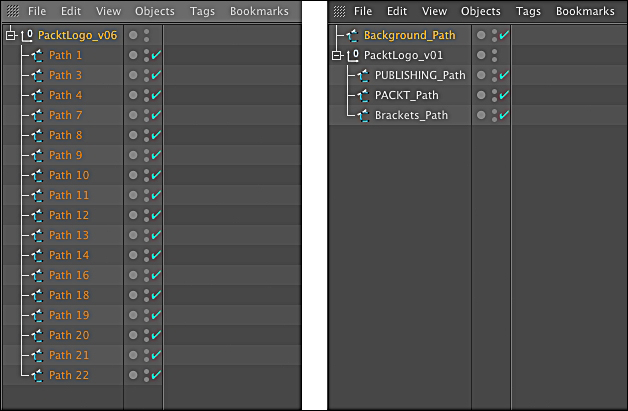Click the spline icon next to Brackets_Path
This screenshot has width=628, height=411.
tap(363, 115)
